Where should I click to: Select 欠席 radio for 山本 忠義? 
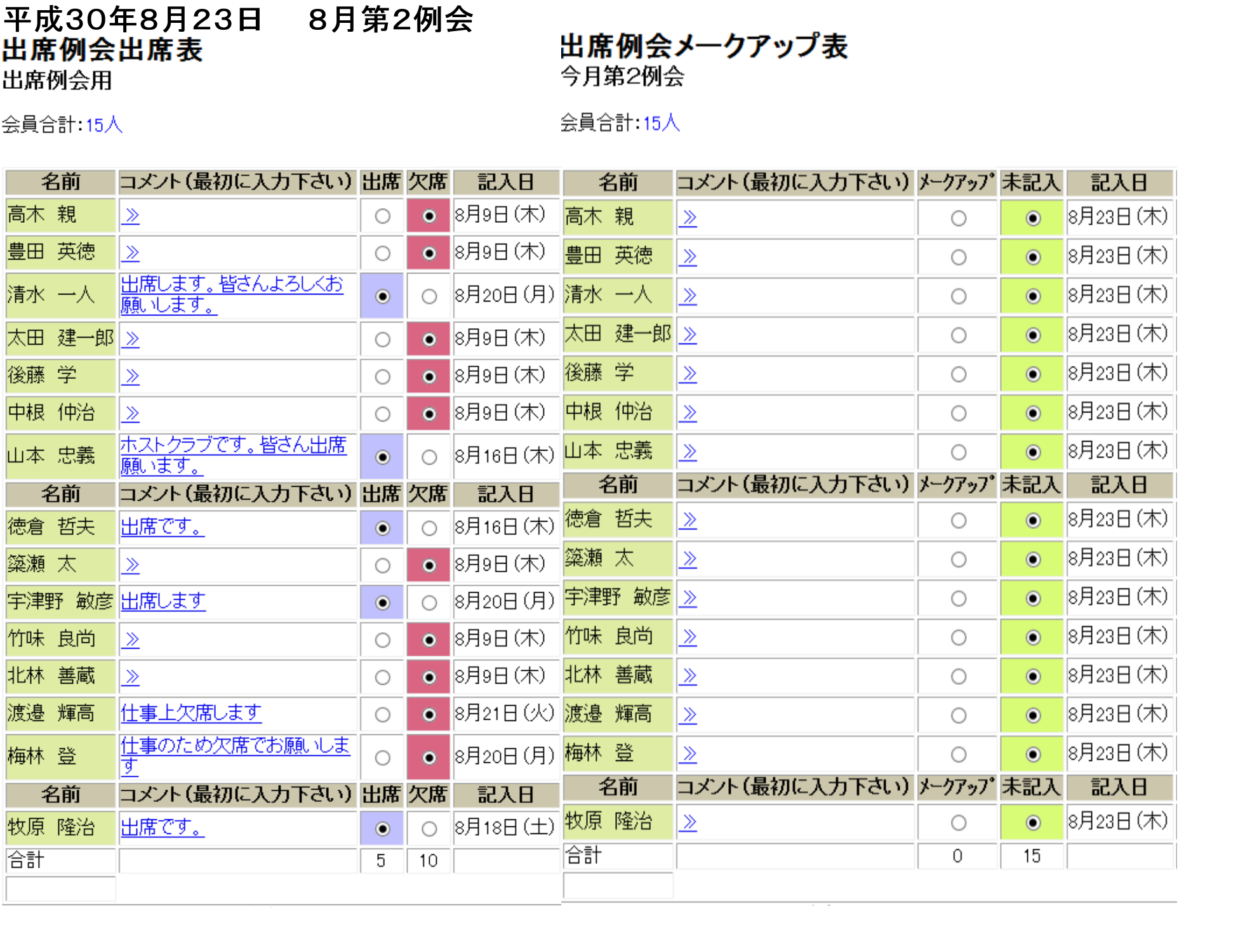click(429, 457)
